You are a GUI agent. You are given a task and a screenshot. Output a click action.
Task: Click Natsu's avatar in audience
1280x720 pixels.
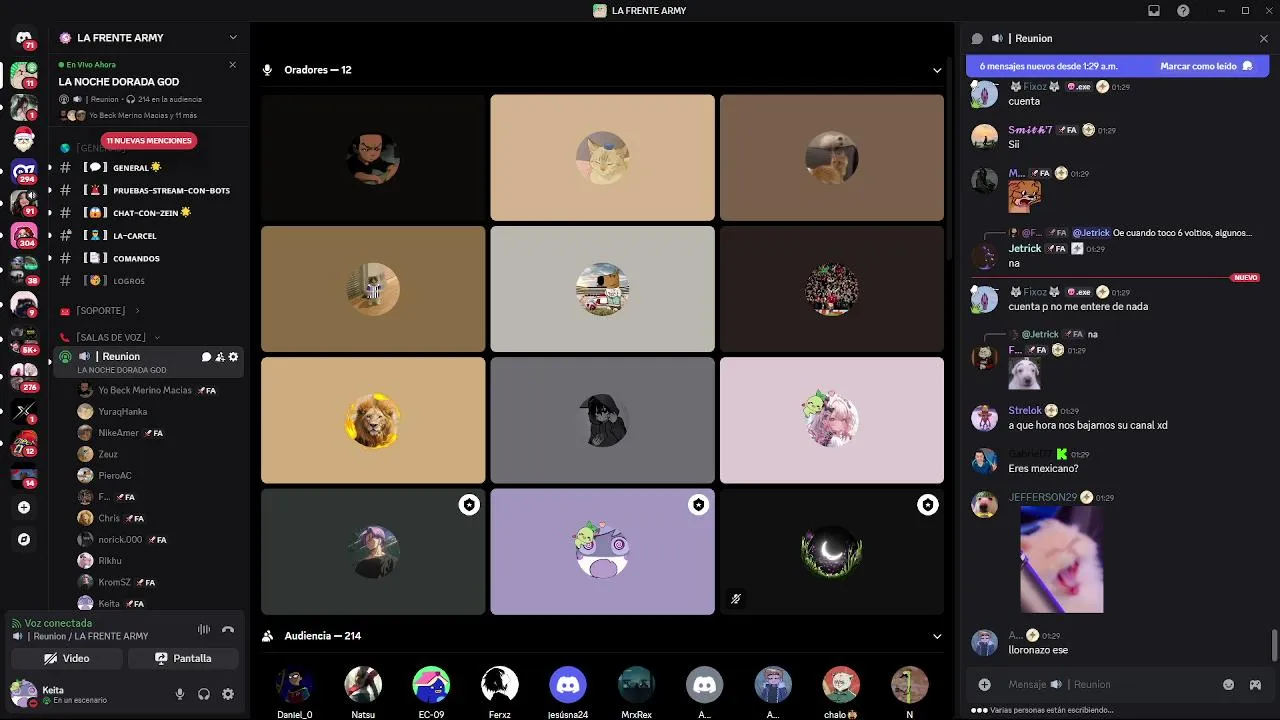(x=363, y=685)
